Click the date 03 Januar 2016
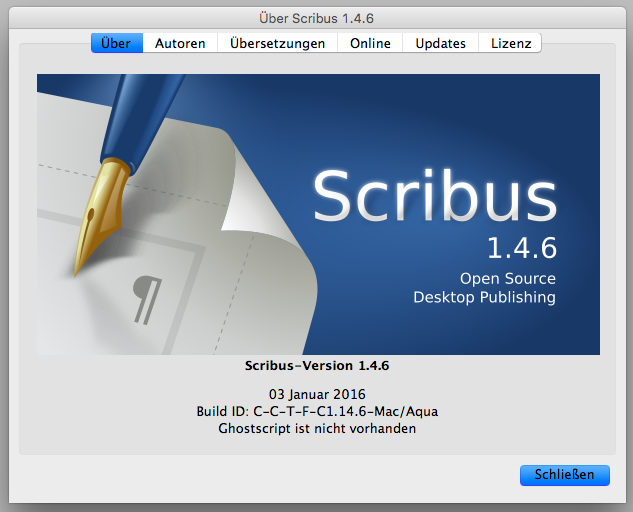 [317, 394]
